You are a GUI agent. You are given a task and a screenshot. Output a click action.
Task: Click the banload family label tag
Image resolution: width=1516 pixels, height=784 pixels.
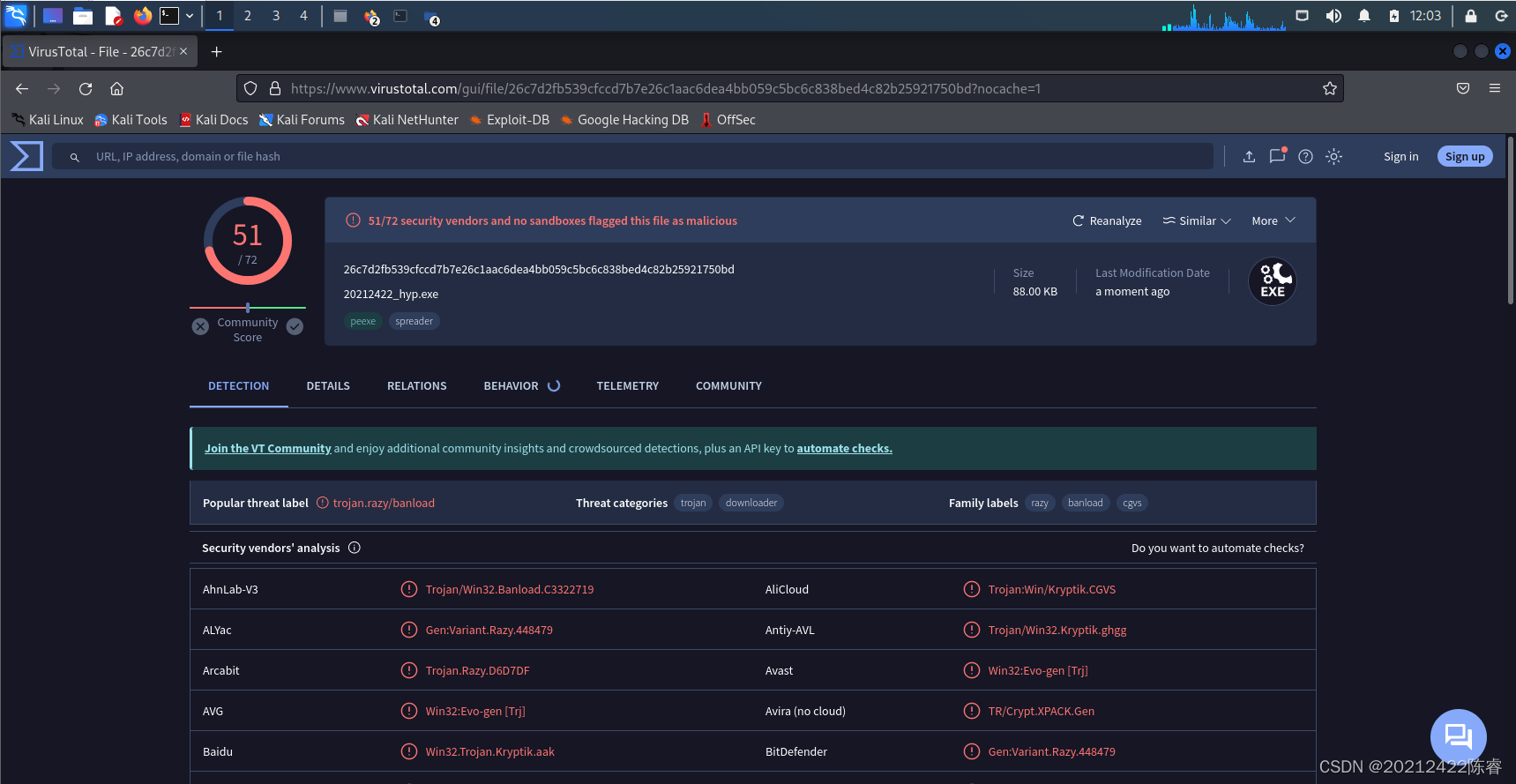pos(1085,503)
